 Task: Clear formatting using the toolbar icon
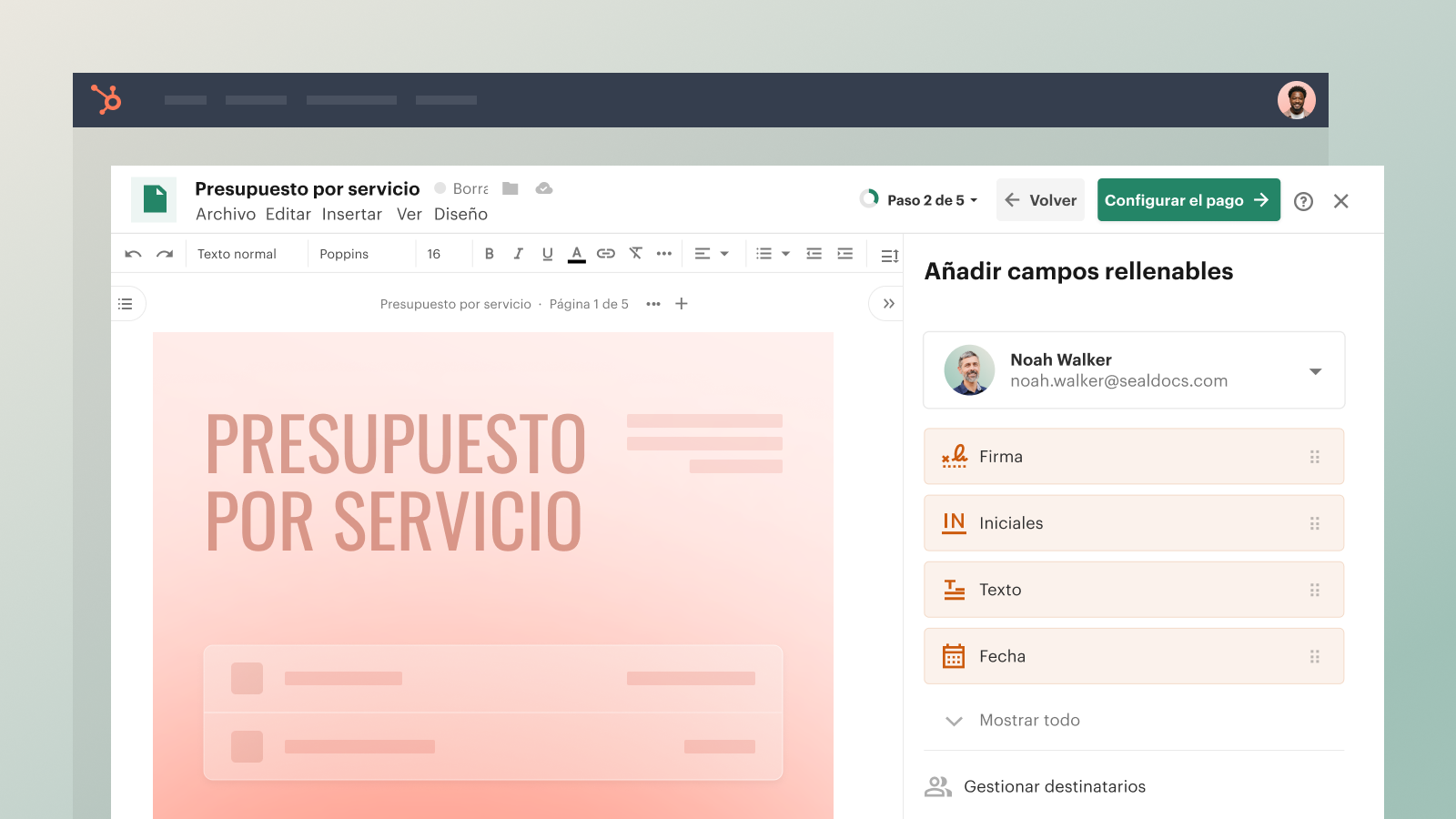635,254
